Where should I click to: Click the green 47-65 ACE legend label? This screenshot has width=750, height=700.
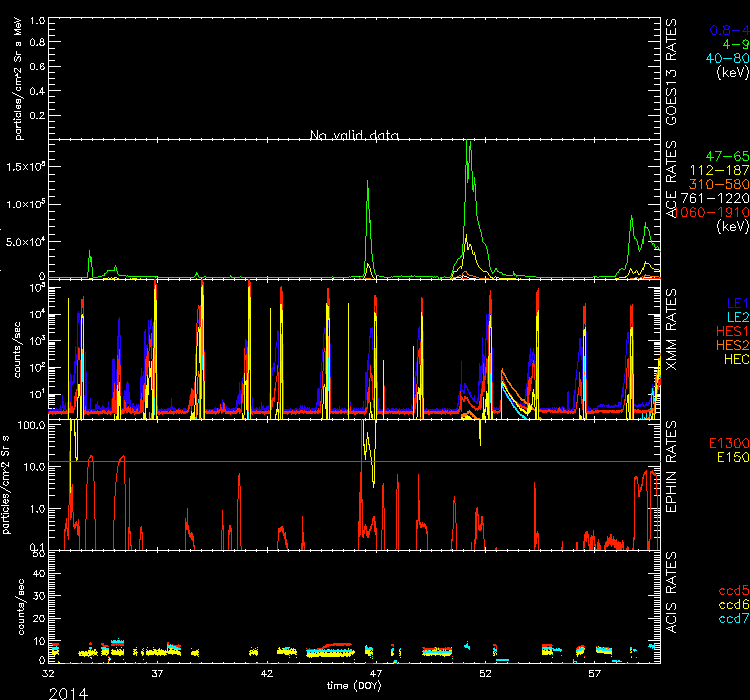(x=725, y=158)
